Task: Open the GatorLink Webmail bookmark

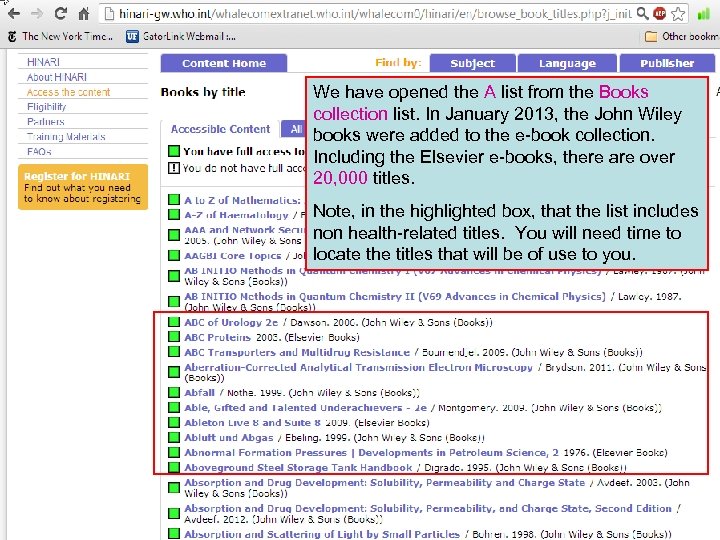Action: 181,36
